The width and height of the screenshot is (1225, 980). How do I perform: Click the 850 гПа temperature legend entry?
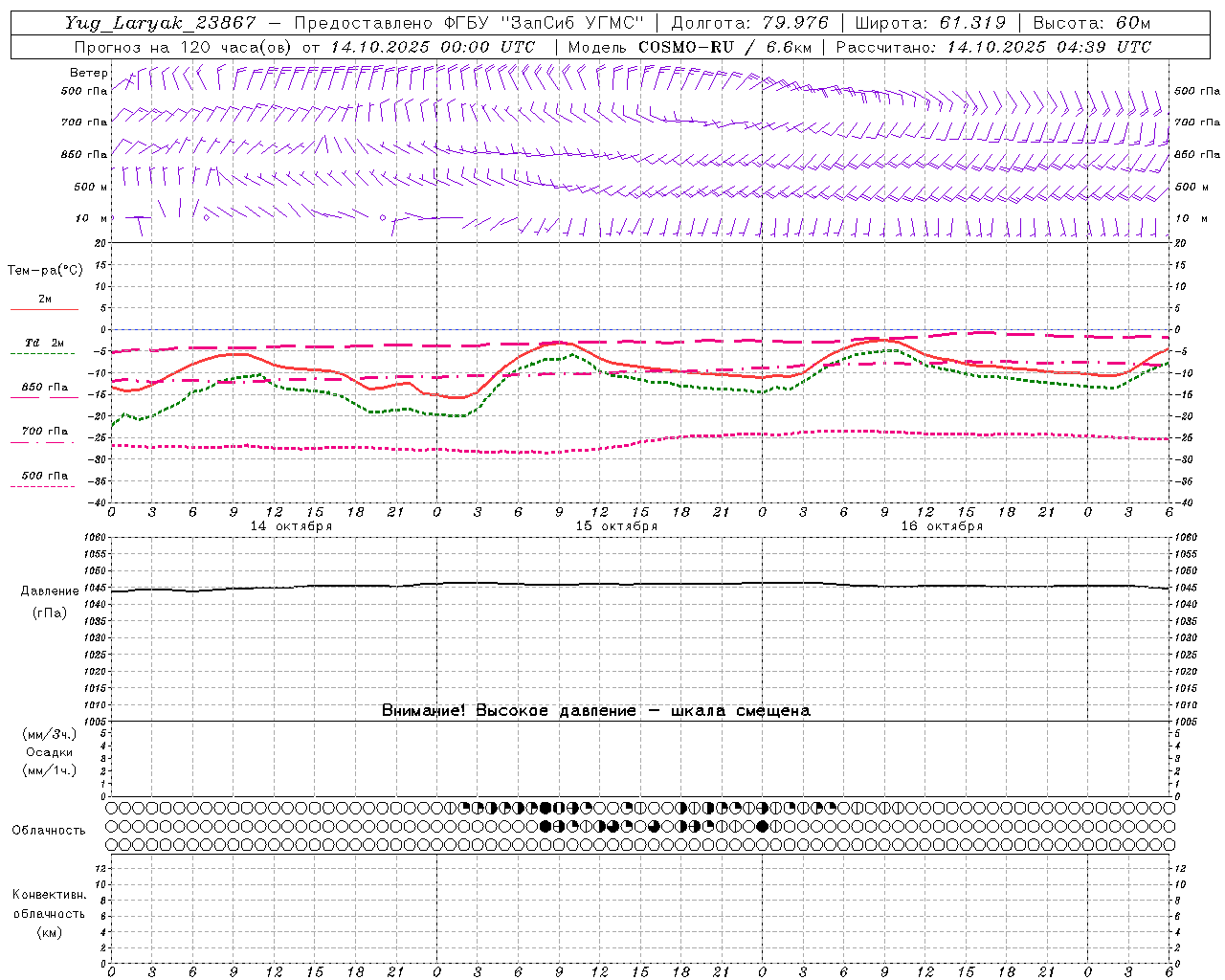tap(44, 387)
